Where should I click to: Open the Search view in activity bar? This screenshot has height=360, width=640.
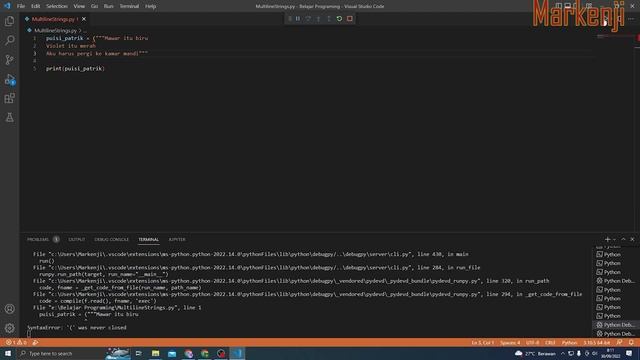click(x=9, y=40)
